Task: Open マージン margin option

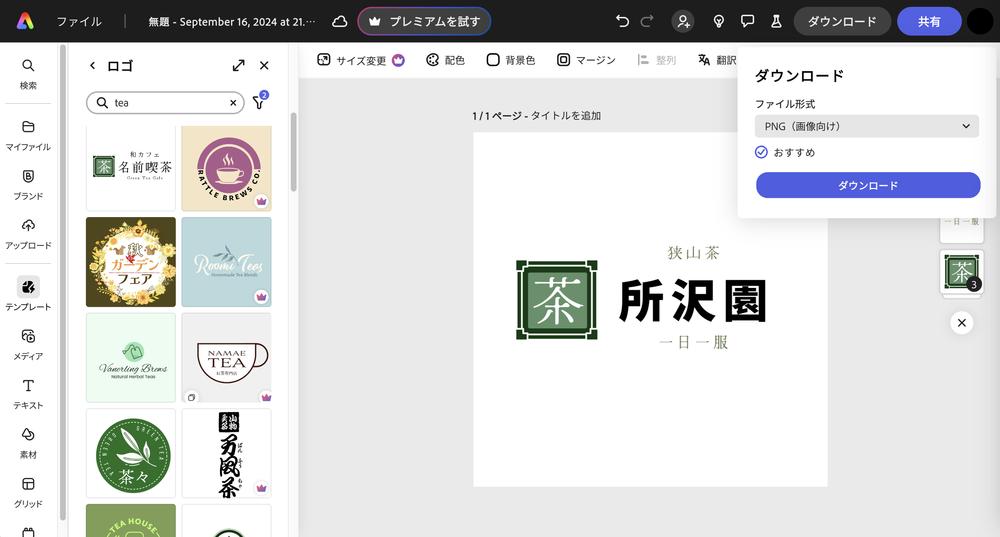Action: 586,60
